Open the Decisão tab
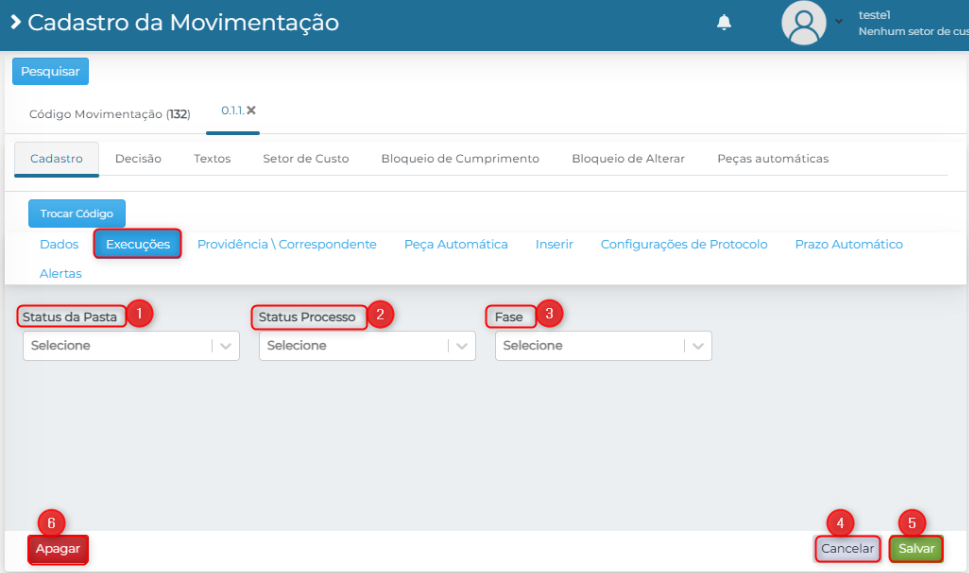Image resolution: width=969 pixels, height=573 pixels. [138, 159]
